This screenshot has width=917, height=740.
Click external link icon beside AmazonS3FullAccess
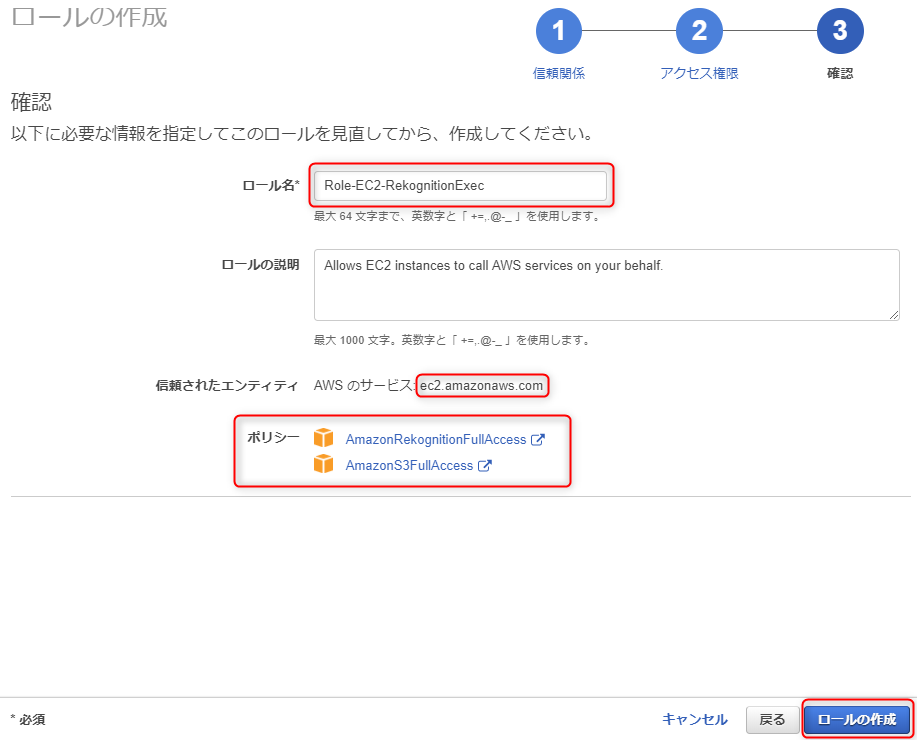(x=485, y=466)
